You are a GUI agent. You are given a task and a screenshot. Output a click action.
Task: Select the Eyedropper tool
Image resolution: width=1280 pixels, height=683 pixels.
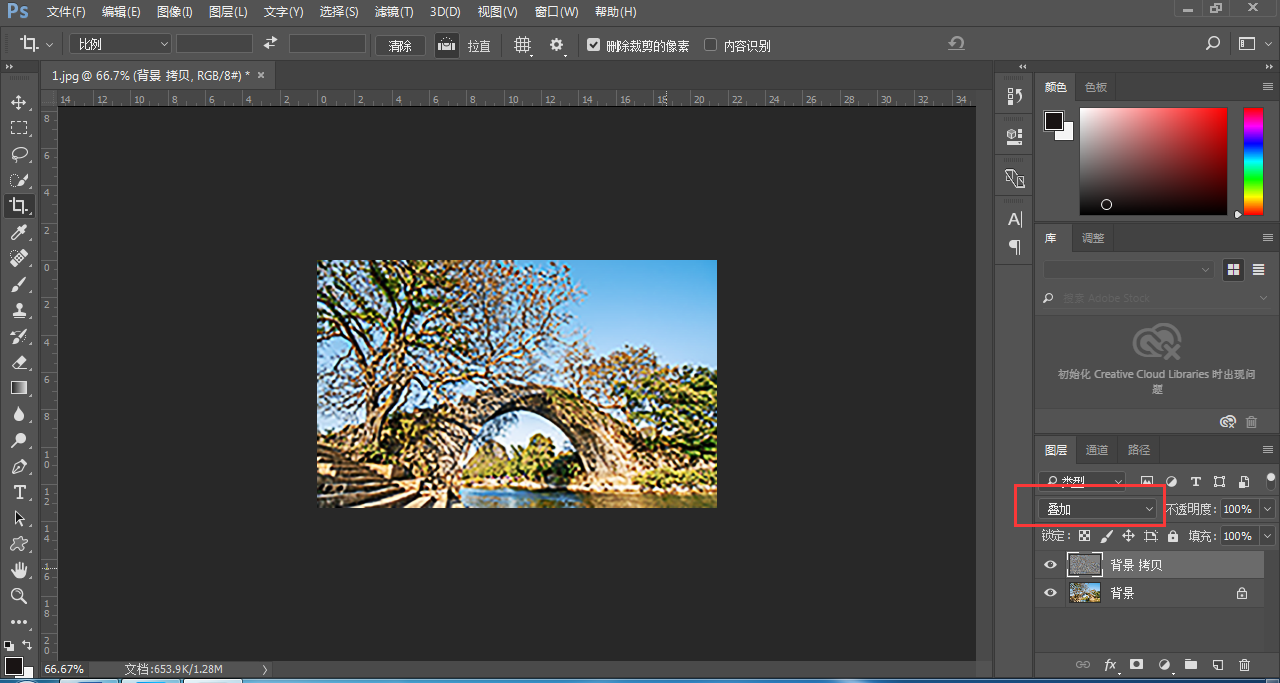[18, 232]
